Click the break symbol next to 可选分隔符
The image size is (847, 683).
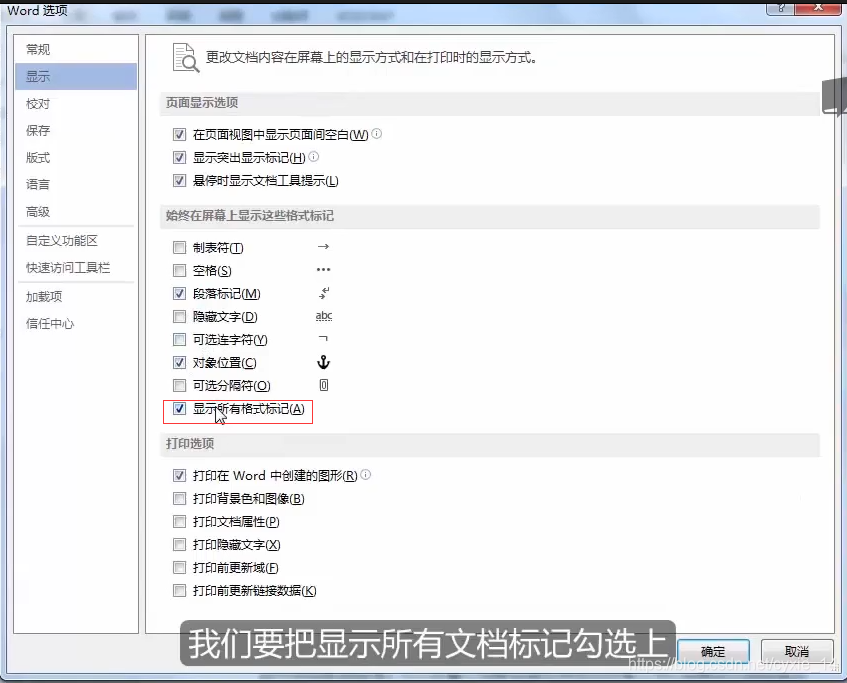tap(324, 385)
